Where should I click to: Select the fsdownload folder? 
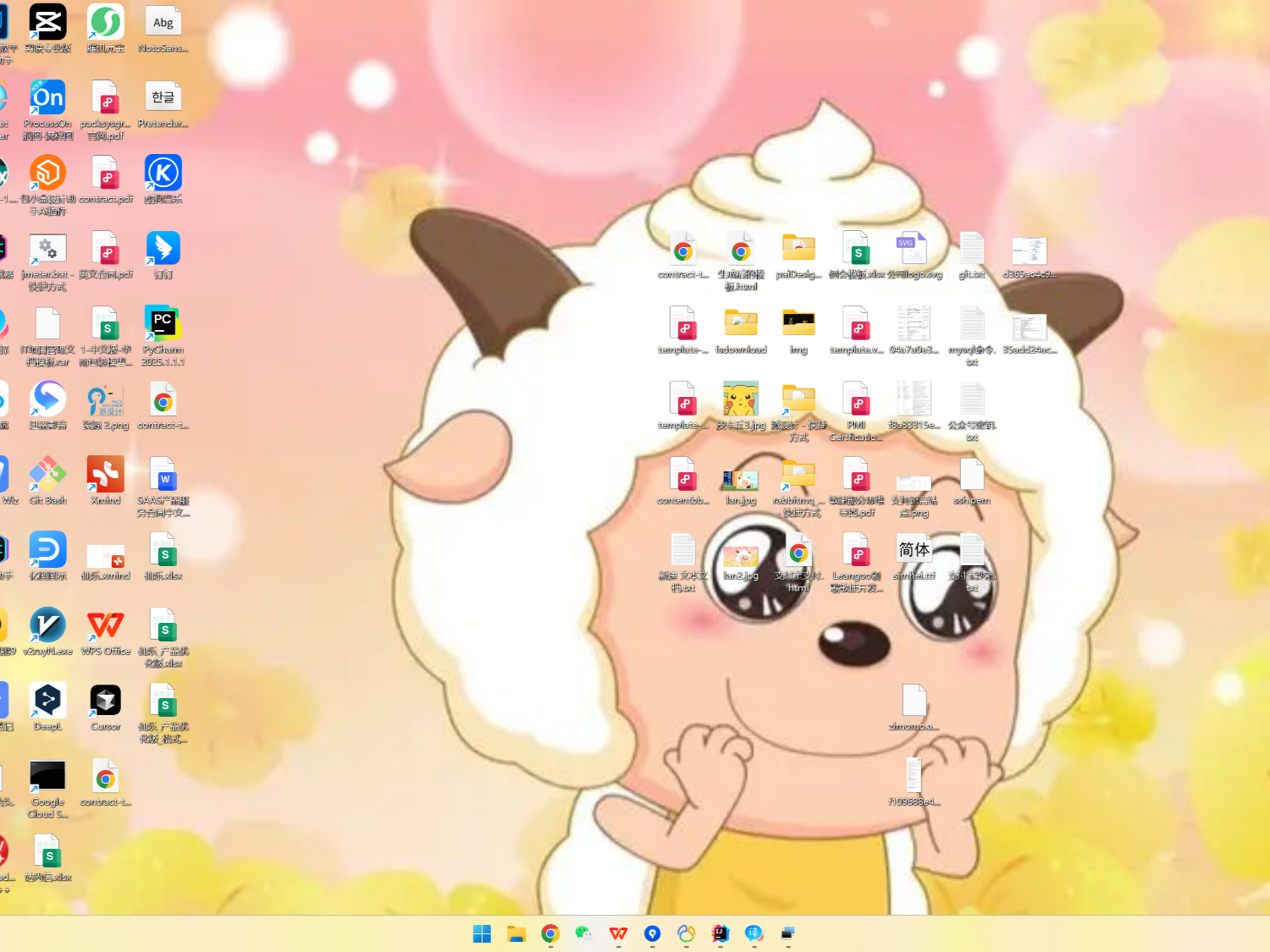[x=741, y=324]
